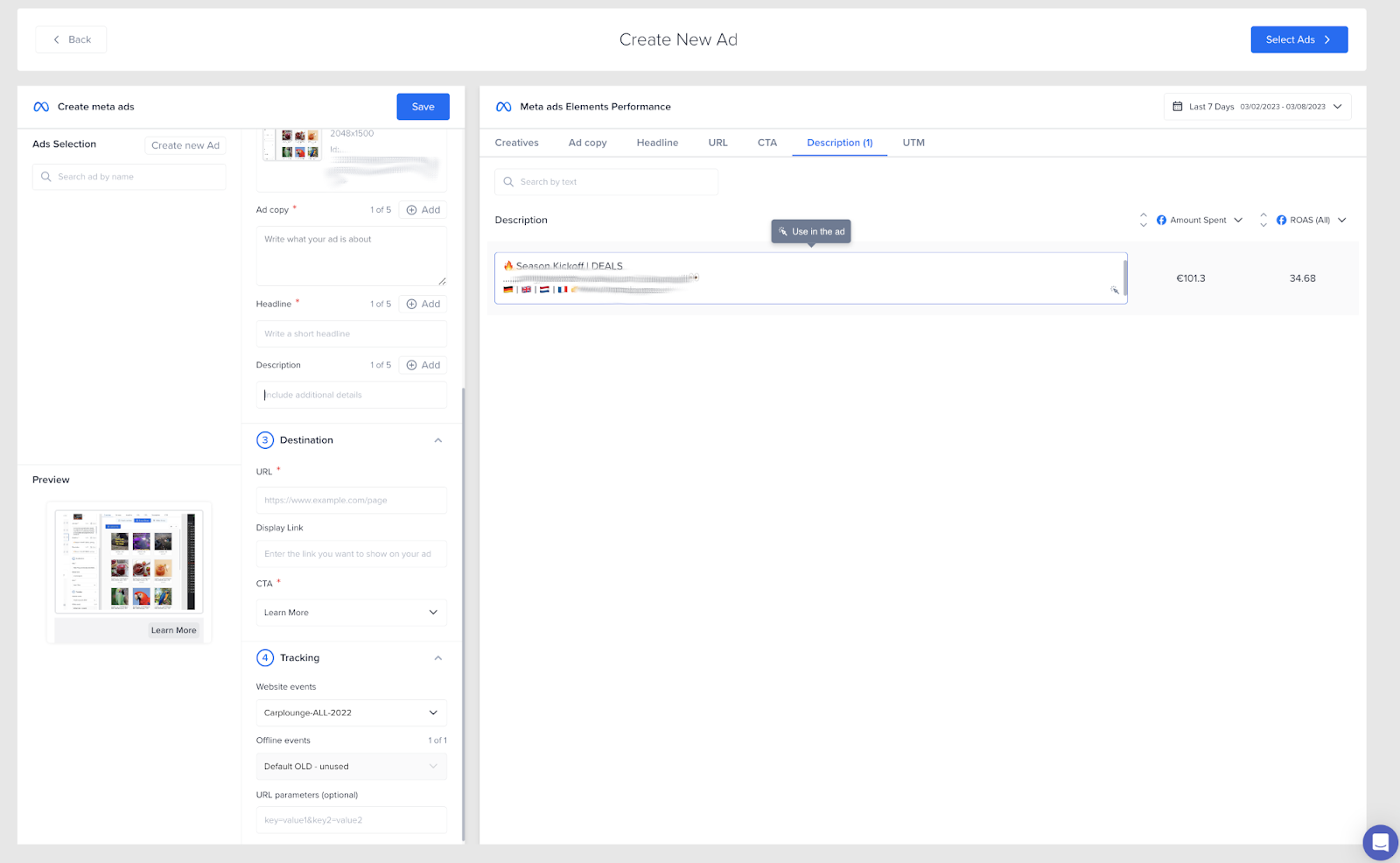Collapse the Tracking section
1400x863 pixels.
coord(437,657)
